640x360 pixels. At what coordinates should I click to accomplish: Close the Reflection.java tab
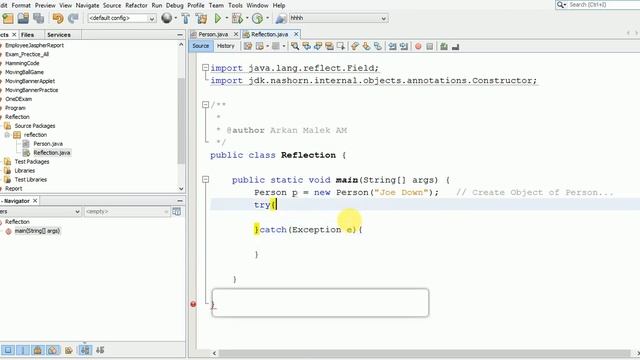[x=296, y=34]
